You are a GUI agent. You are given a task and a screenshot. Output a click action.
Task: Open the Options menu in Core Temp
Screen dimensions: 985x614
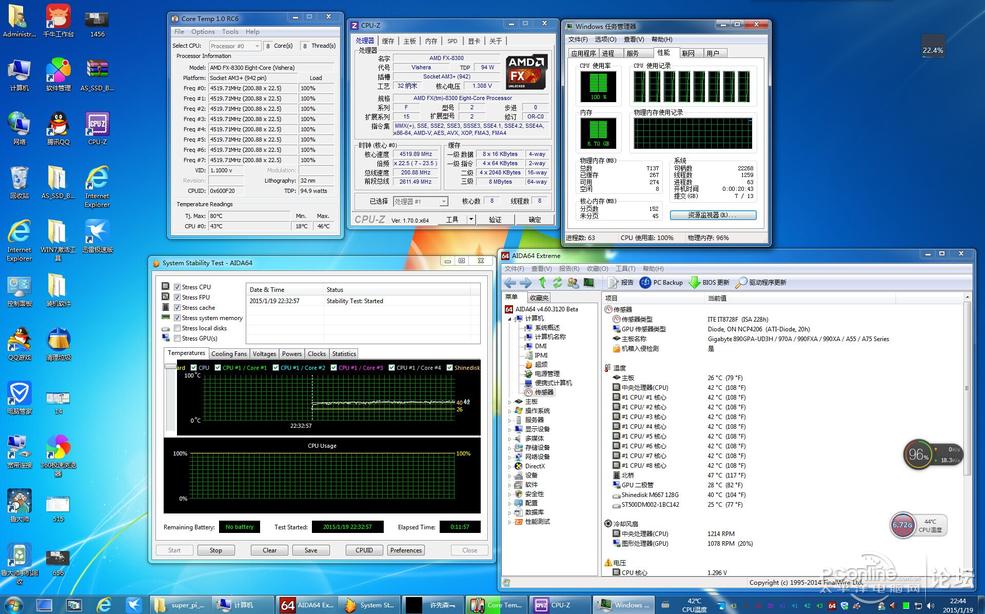[203, 31]
